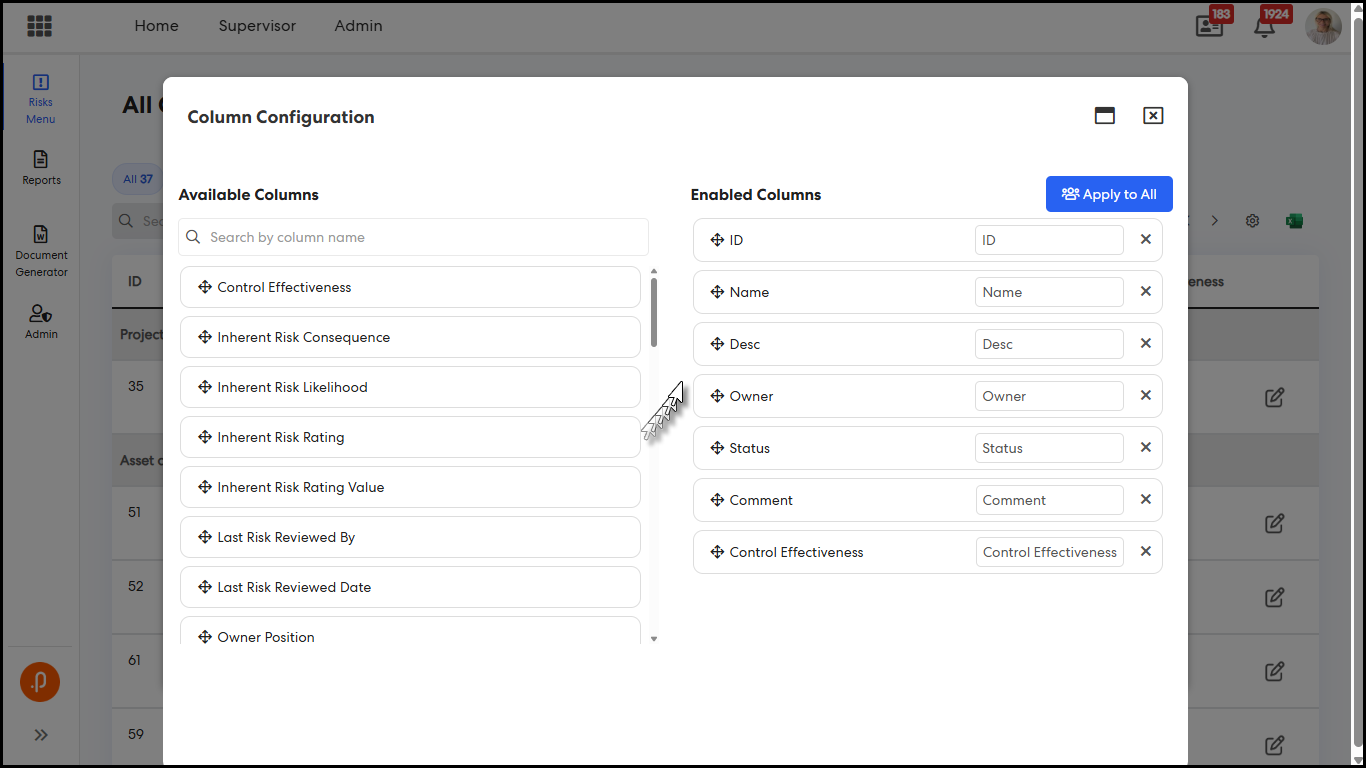Remove the Comment enabled column
Screen dimensions: 1366x768
click(1146, 499)
